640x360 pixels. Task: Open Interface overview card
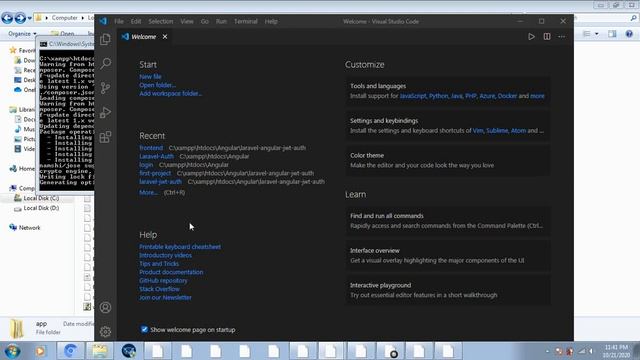point(447,256)
